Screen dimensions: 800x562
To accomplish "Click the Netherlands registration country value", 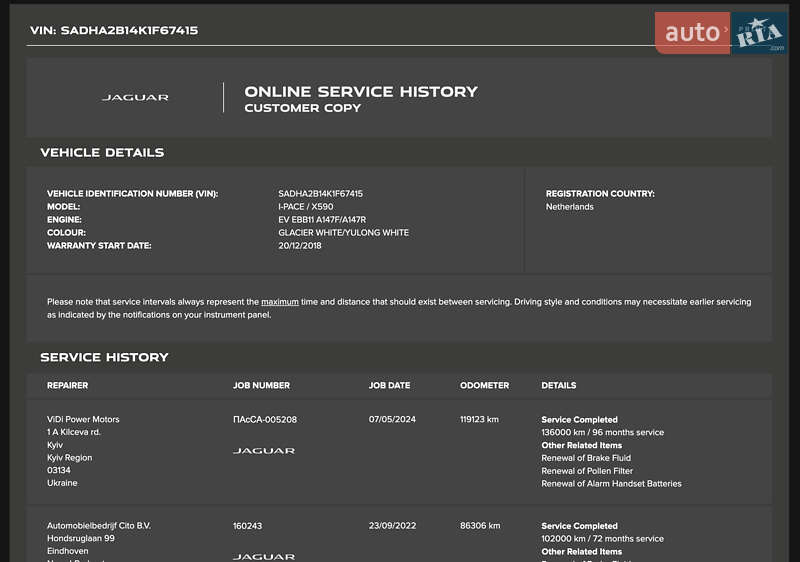I will (x=569, y=207).
